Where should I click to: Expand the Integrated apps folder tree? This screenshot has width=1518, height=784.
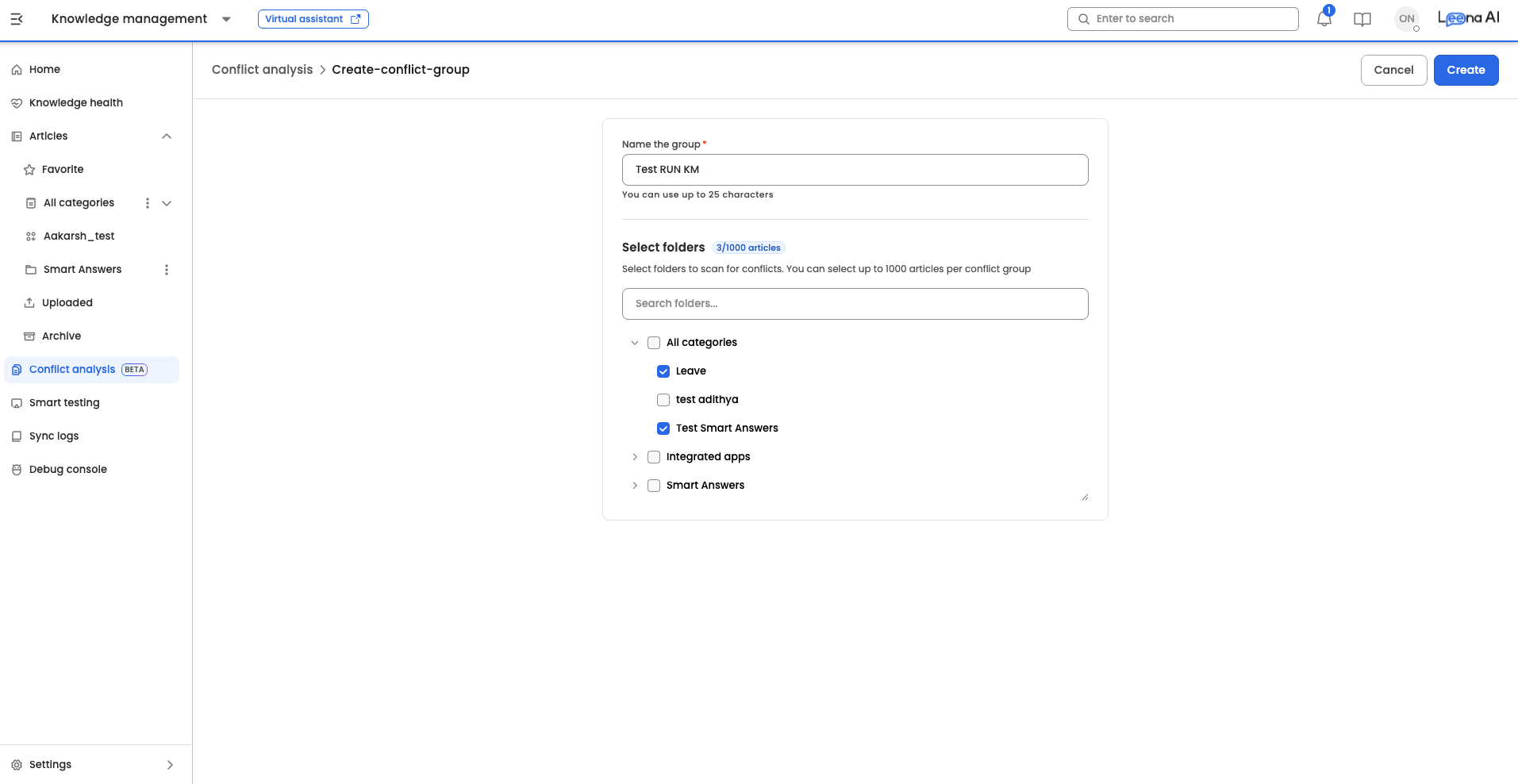coord(635,457)
